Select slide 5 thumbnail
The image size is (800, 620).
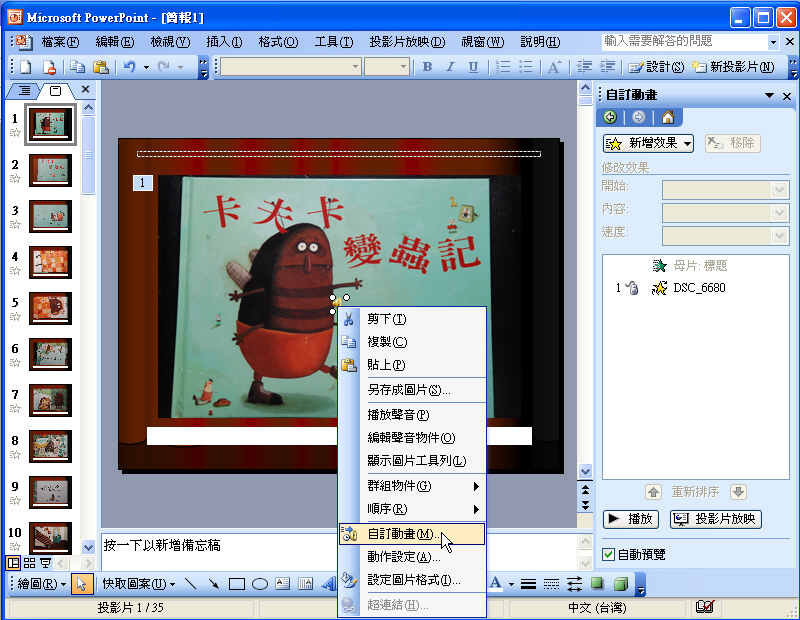50,308
